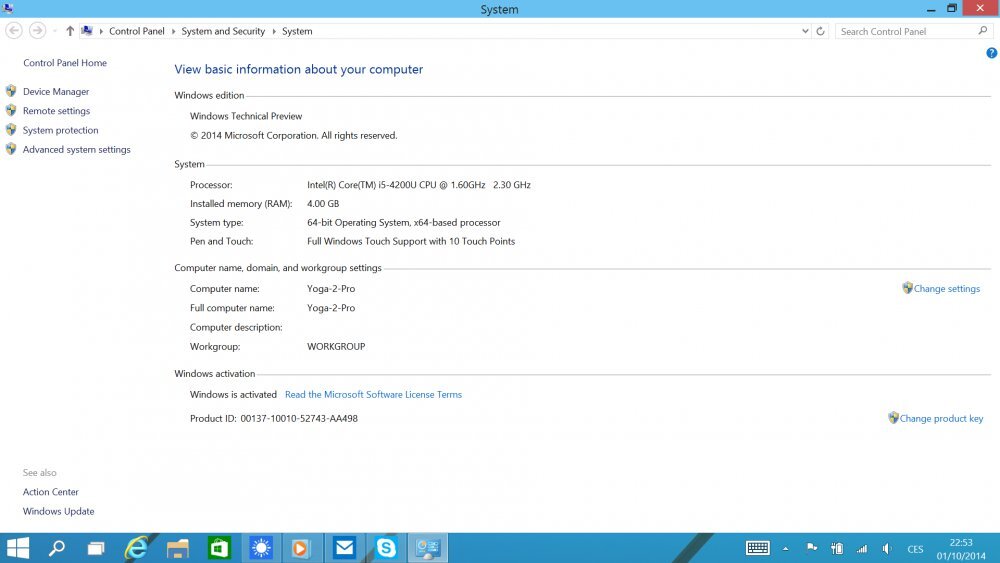
Task: Go forward with the Forward arrow
Action: 38,31
